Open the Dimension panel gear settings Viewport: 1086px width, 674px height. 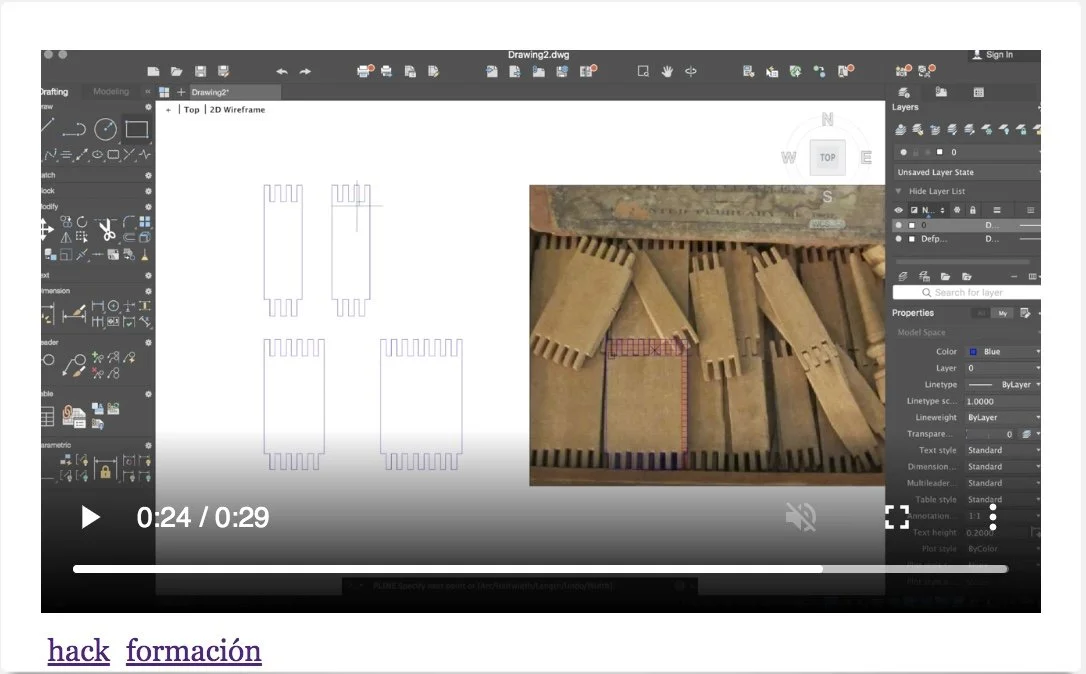(148, 291)
